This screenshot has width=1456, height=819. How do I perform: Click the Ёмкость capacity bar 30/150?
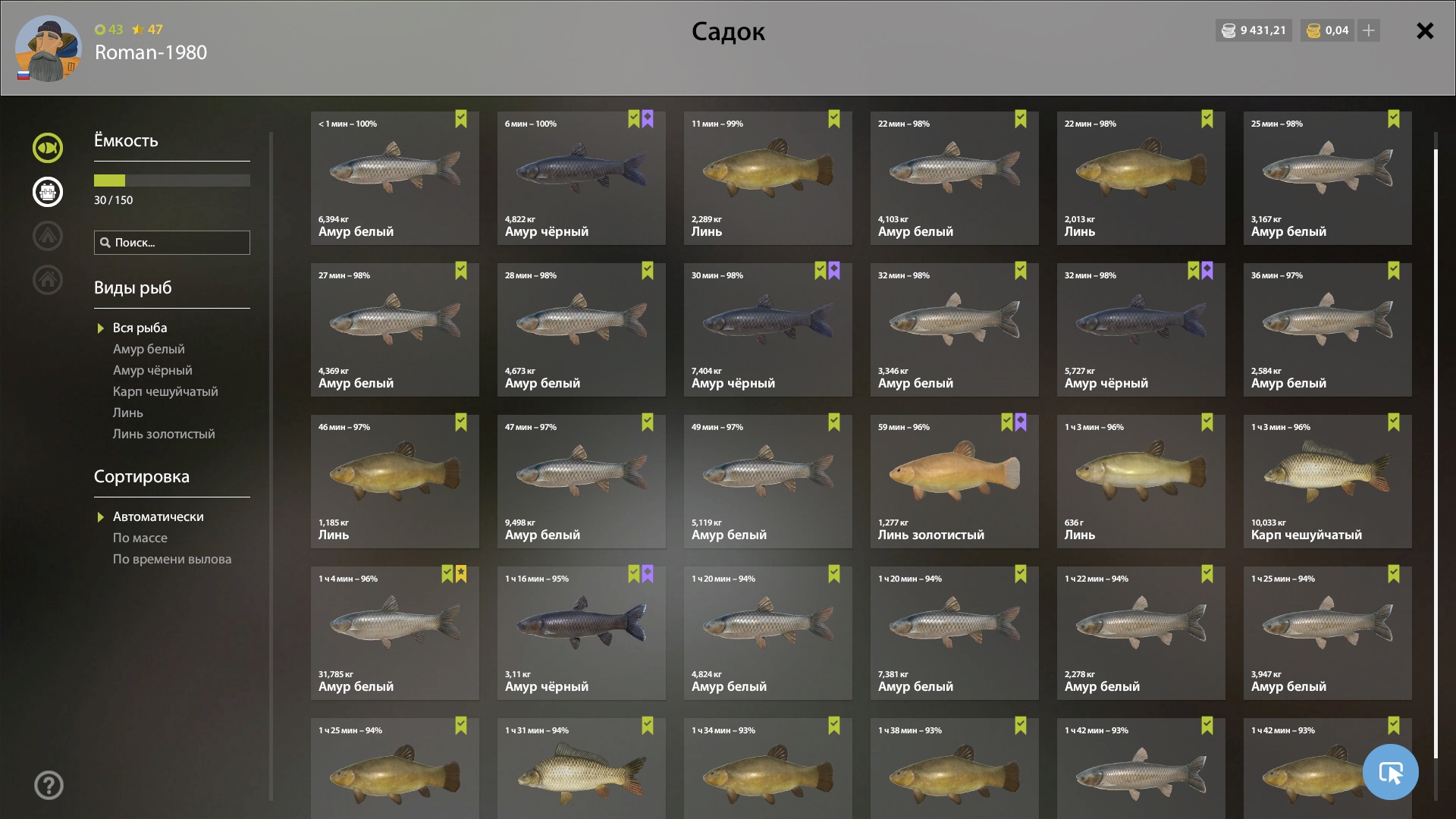172,180
